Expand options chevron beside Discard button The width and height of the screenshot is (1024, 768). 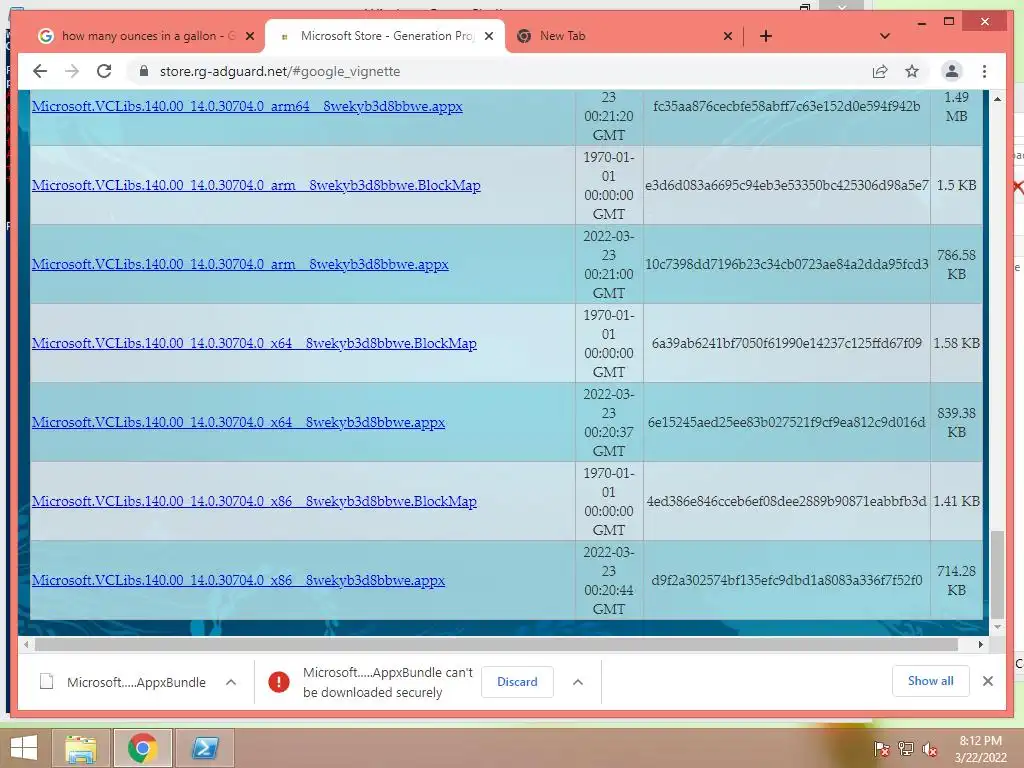point(577,682)
